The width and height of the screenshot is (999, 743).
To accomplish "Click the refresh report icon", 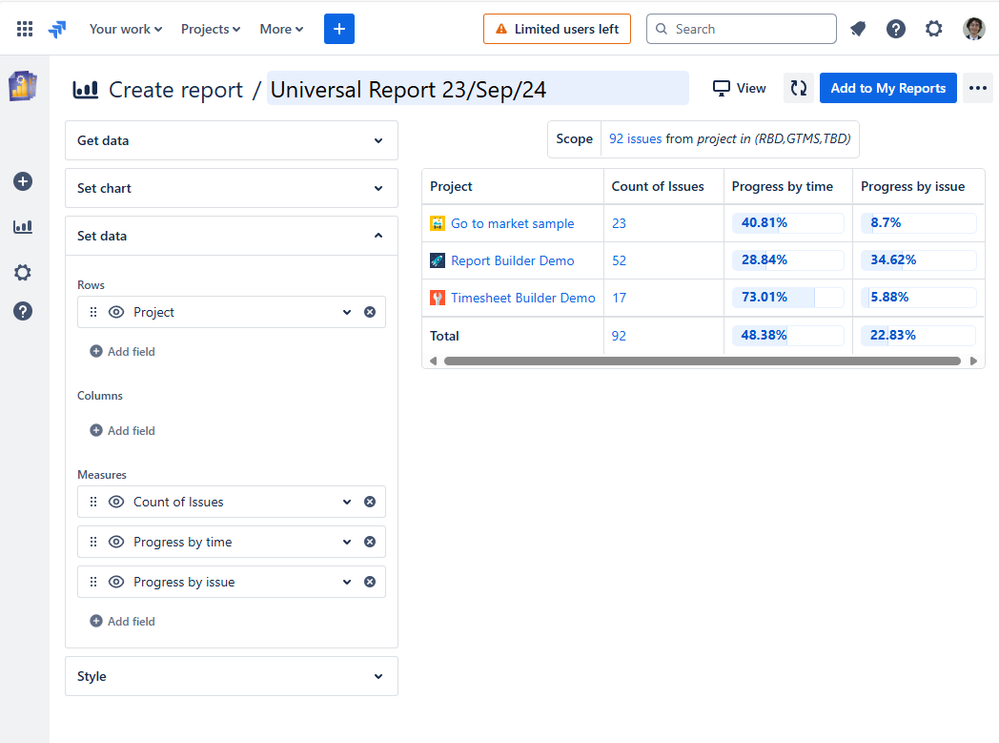I will click(x=798, y=88).
